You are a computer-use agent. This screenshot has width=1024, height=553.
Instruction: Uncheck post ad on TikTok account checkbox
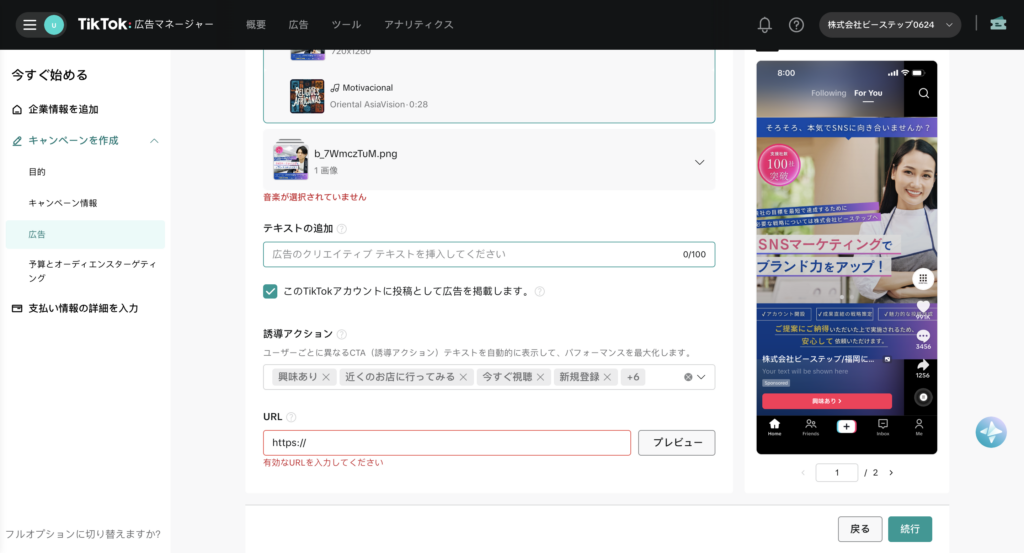[270, 291]
